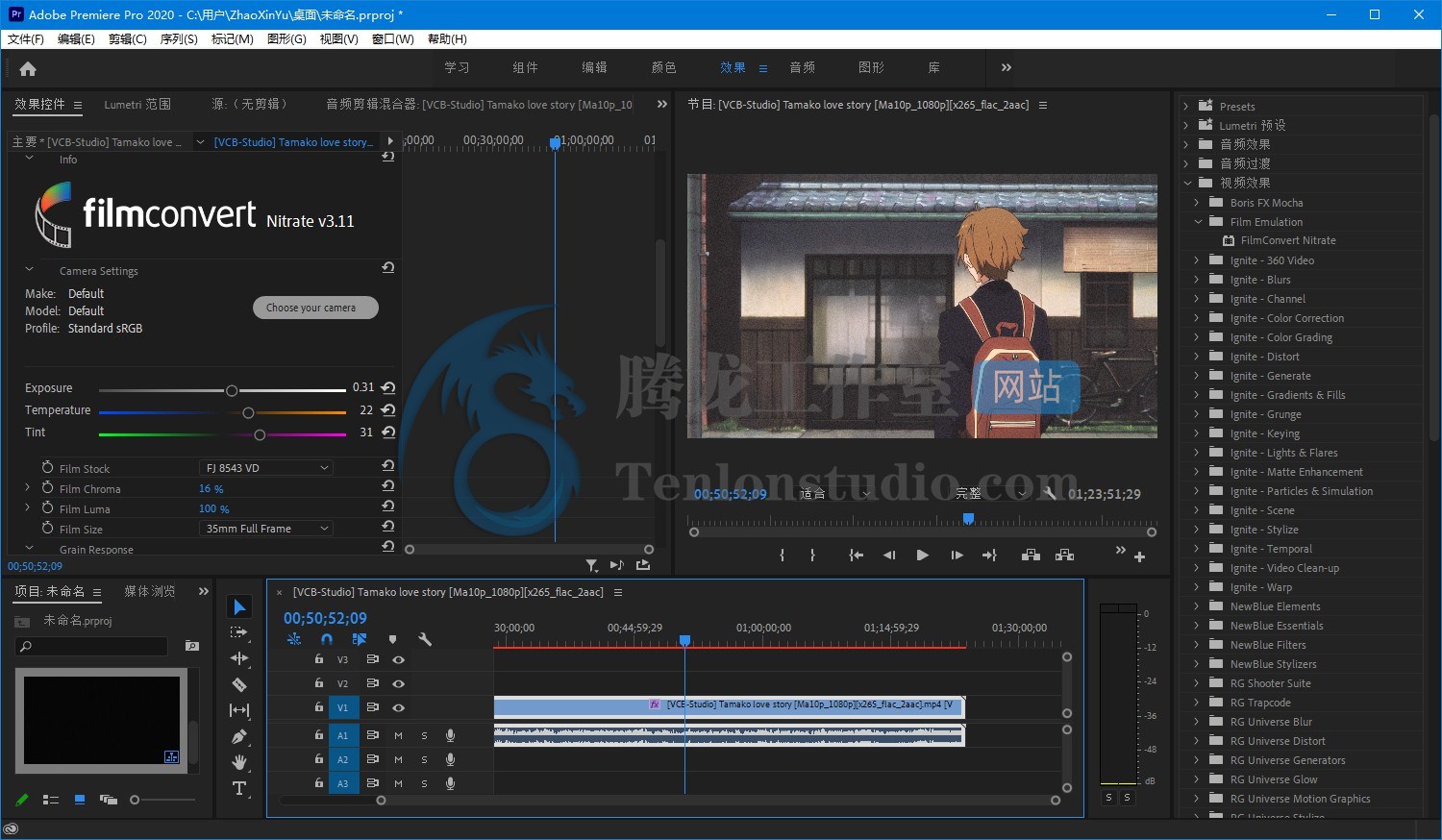Toggle snap in the timeline

pyautogui.click(x=327, y=639)
